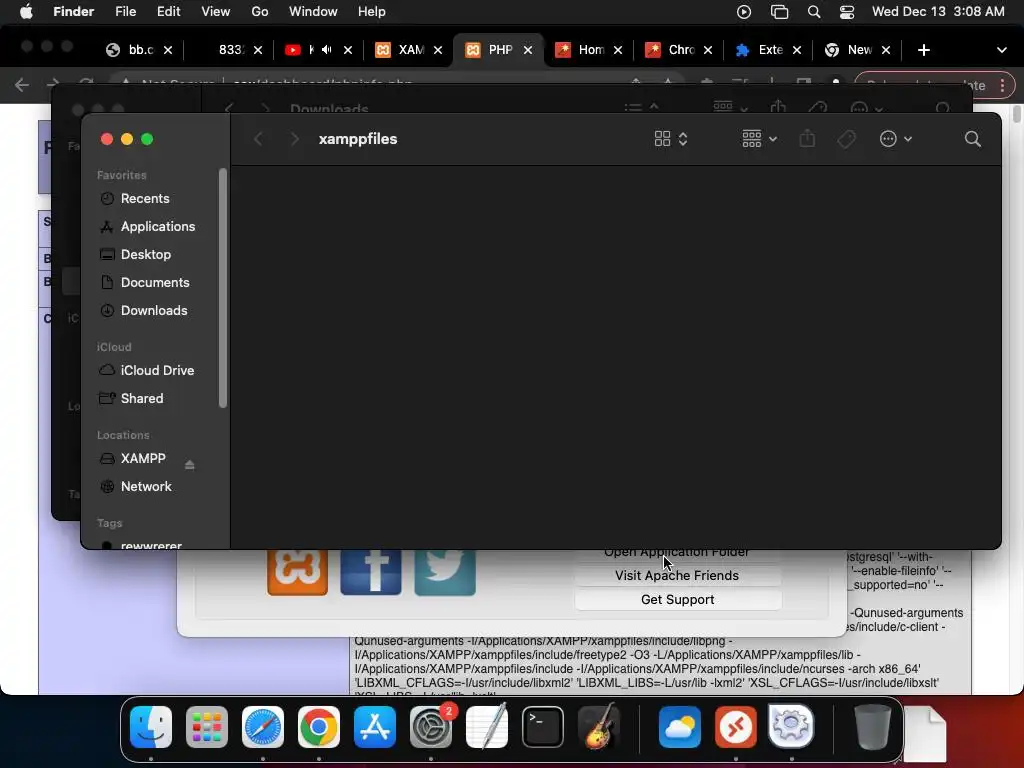
Task: Click the Get Support button
Action: coord(677,600)
